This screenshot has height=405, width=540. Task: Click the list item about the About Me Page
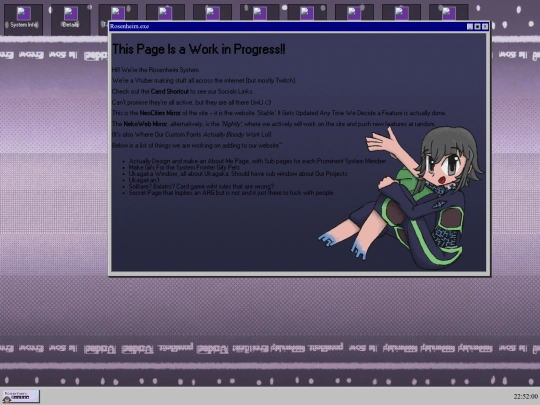click(x=257, y=161)
